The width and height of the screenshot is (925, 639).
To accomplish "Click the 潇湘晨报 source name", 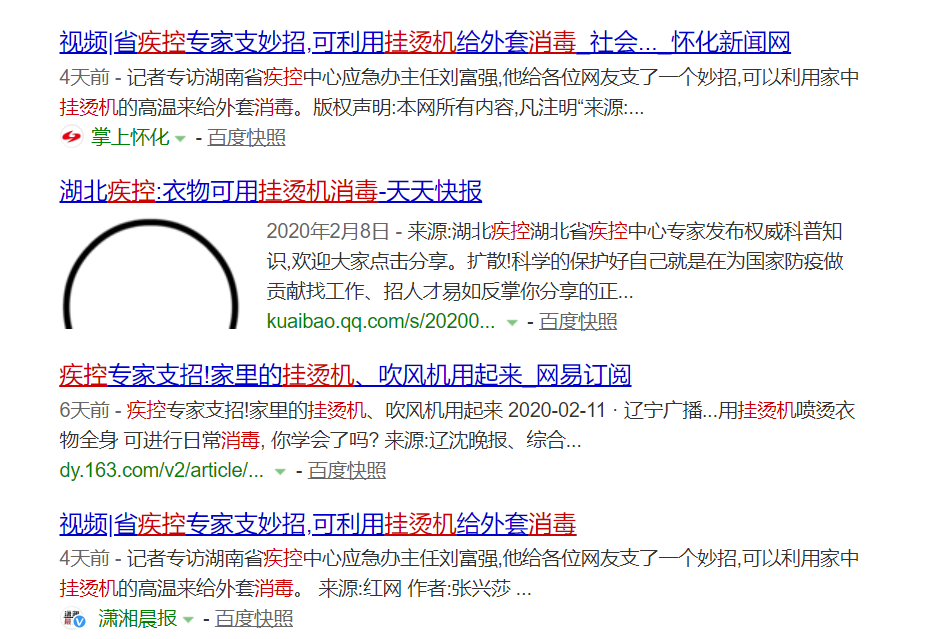I will (x=137, y=619).
